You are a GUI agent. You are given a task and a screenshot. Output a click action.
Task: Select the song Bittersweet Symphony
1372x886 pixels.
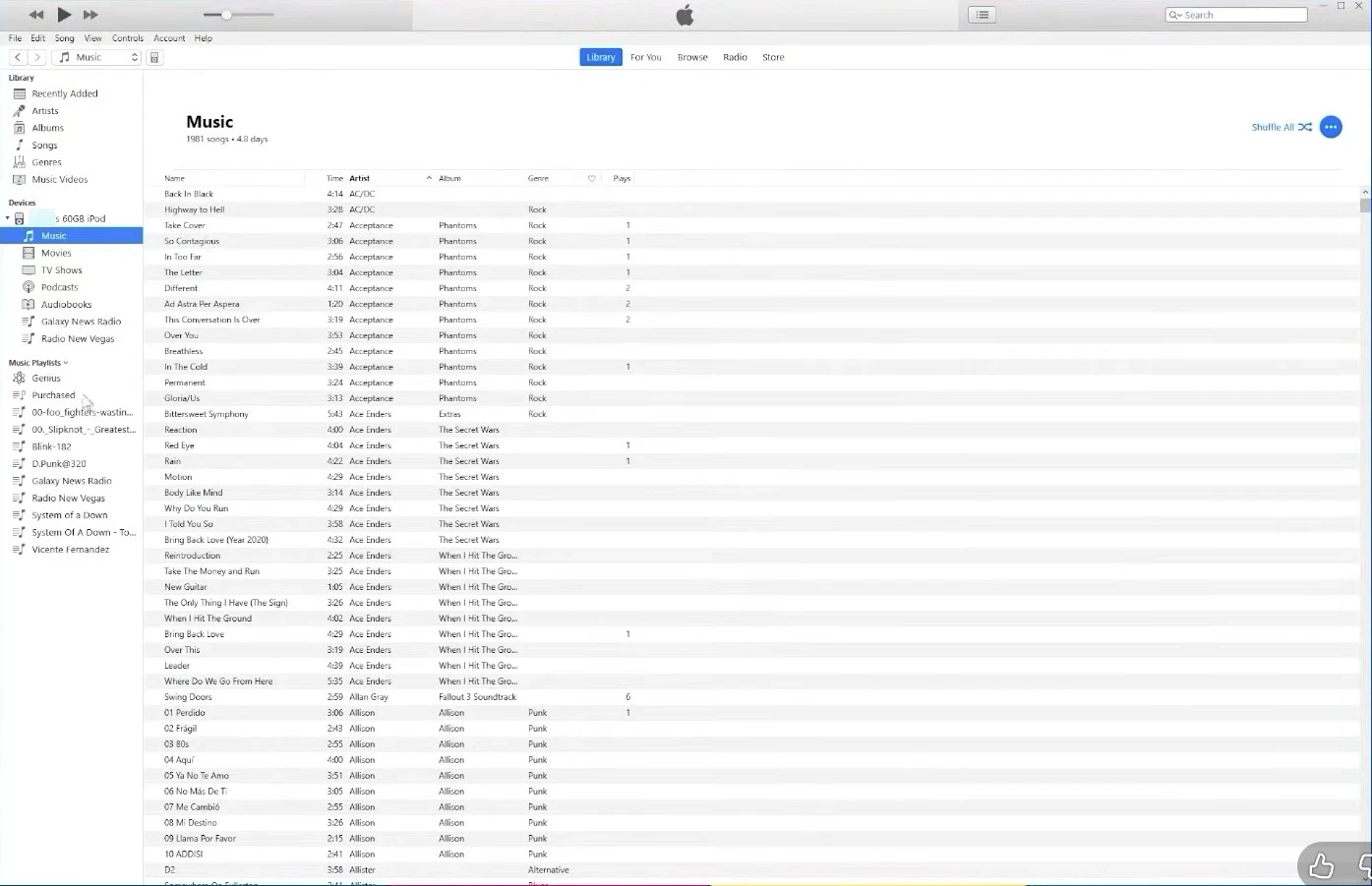[x=207, y=414]
